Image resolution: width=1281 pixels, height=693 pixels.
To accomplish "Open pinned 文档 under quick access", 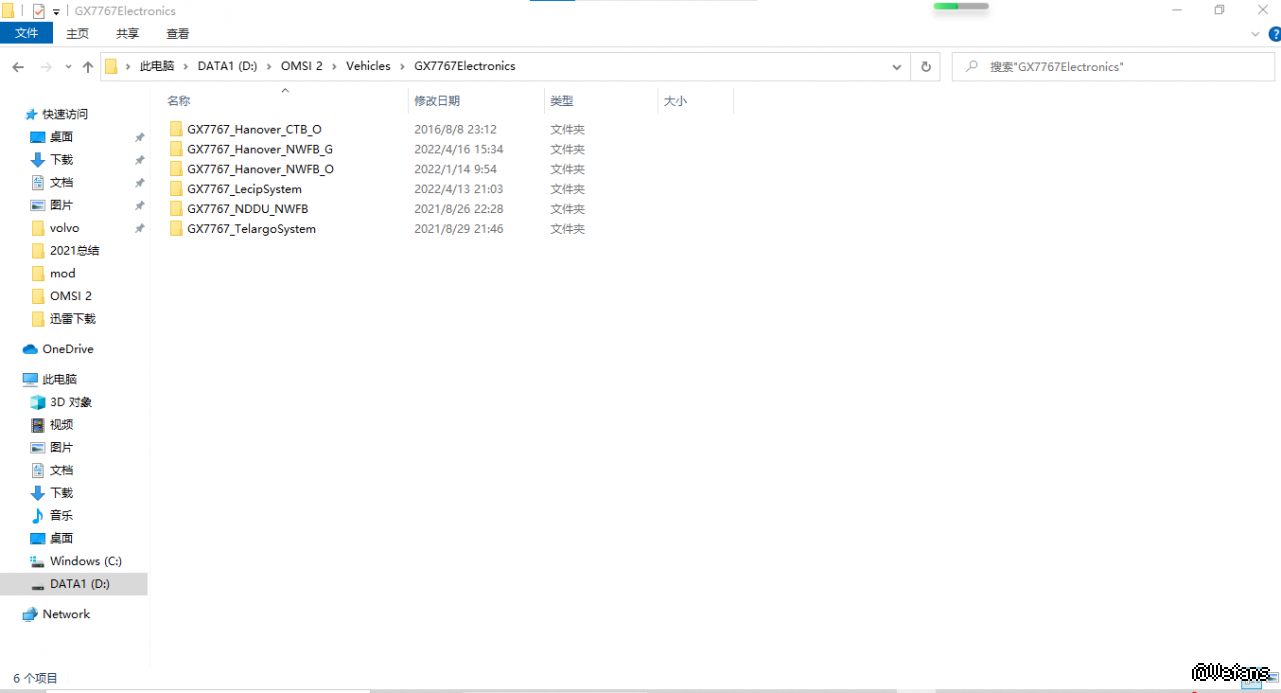I will [61, 182].
